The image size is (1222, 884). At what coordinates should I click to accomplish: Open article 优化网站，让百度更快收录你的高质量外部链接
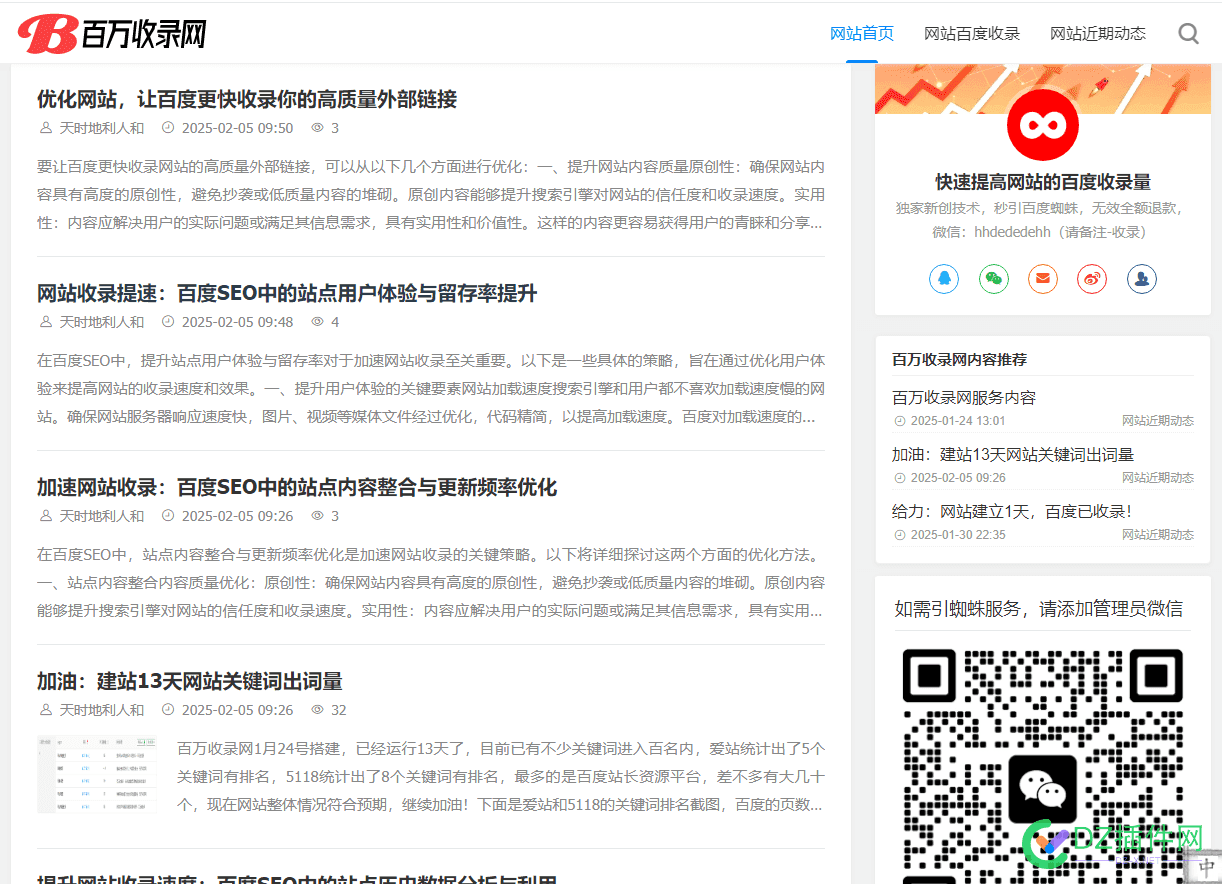click(x=247, y=99)
